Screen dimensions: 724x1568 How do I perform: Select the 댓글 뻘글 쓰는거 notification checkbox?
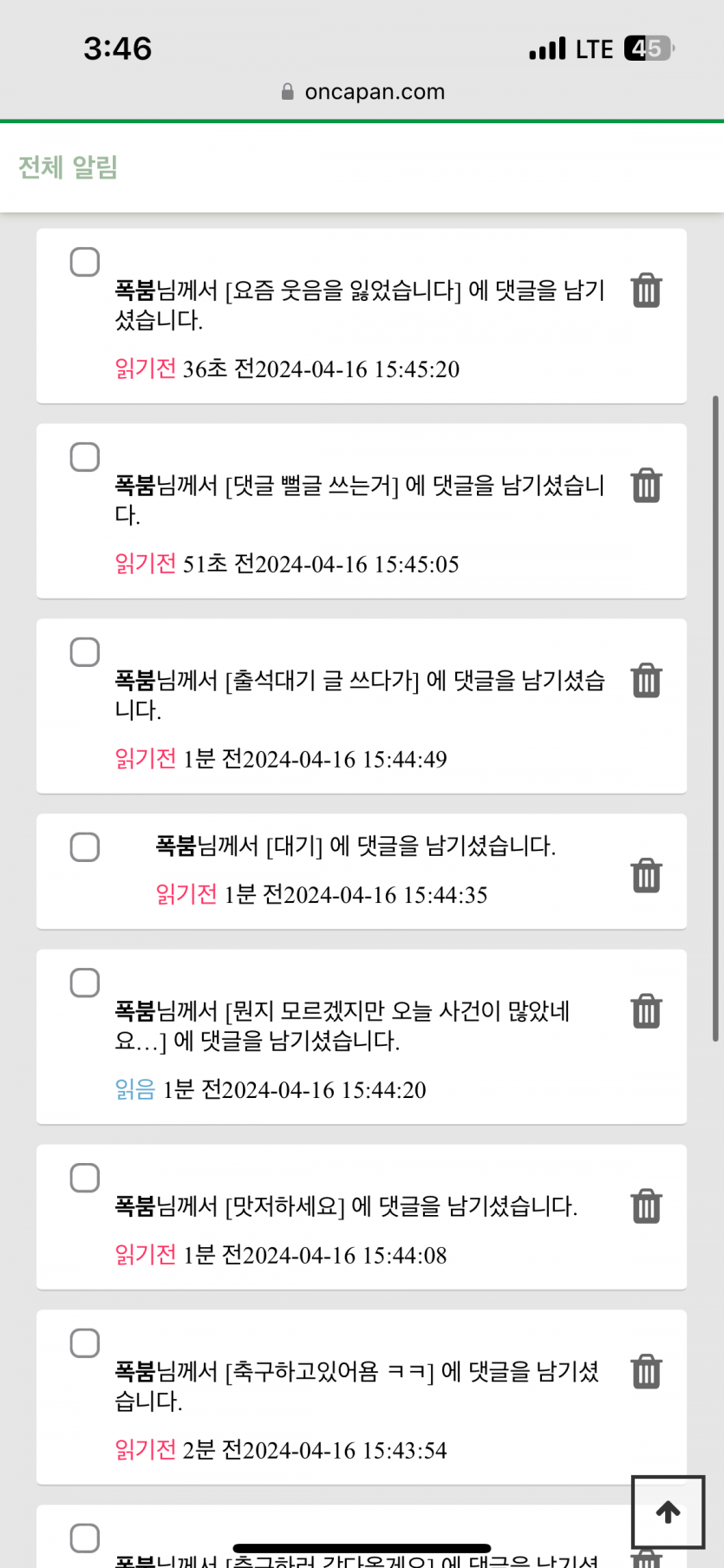click(85, 457)
